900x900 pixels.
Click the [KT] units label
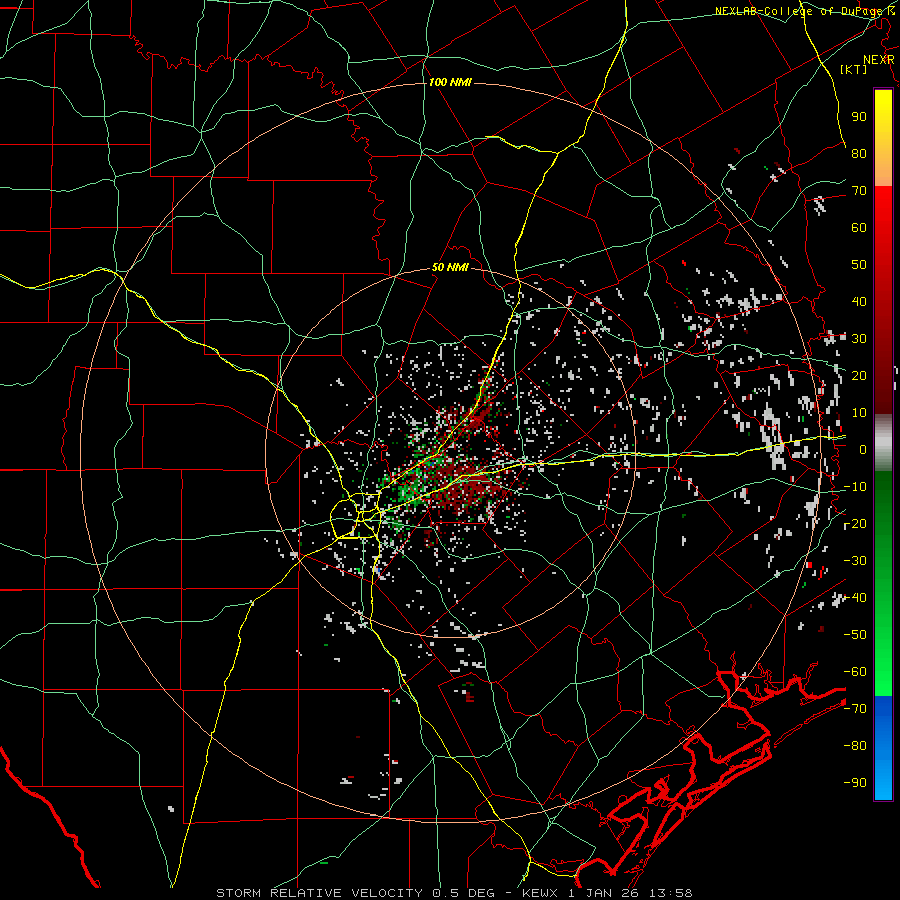854,69
